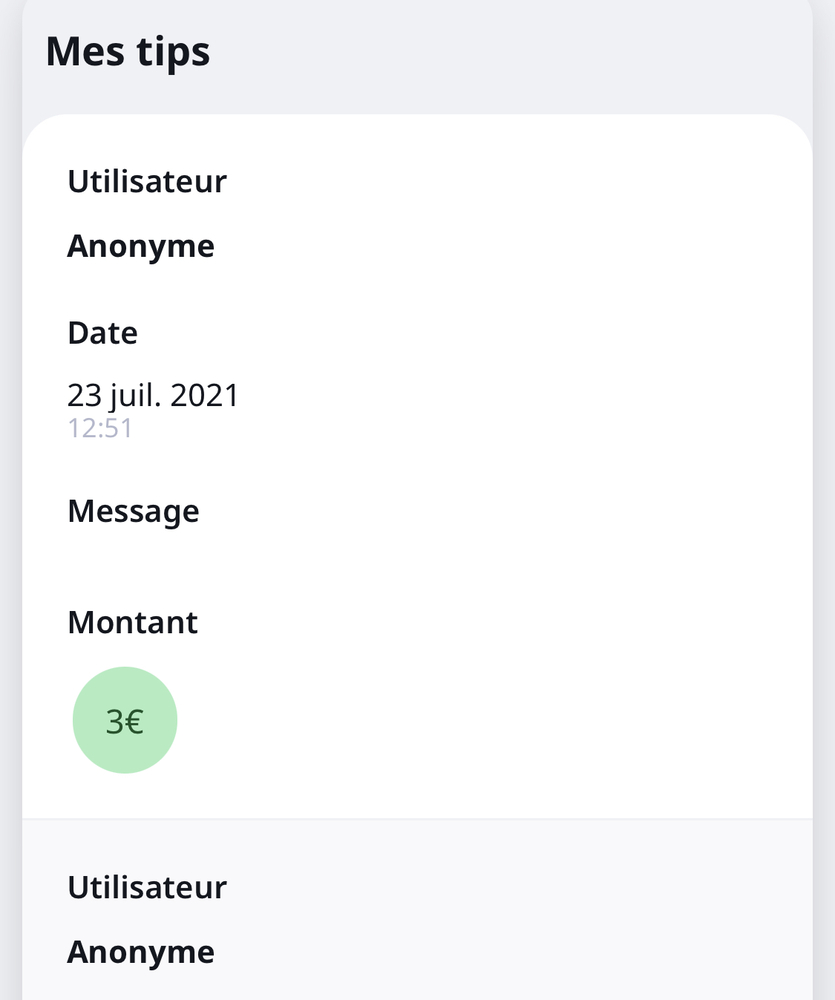835x1000 pixels.
Task: Click the green 3€ amount badge
Action: click(x=125, y=720)
